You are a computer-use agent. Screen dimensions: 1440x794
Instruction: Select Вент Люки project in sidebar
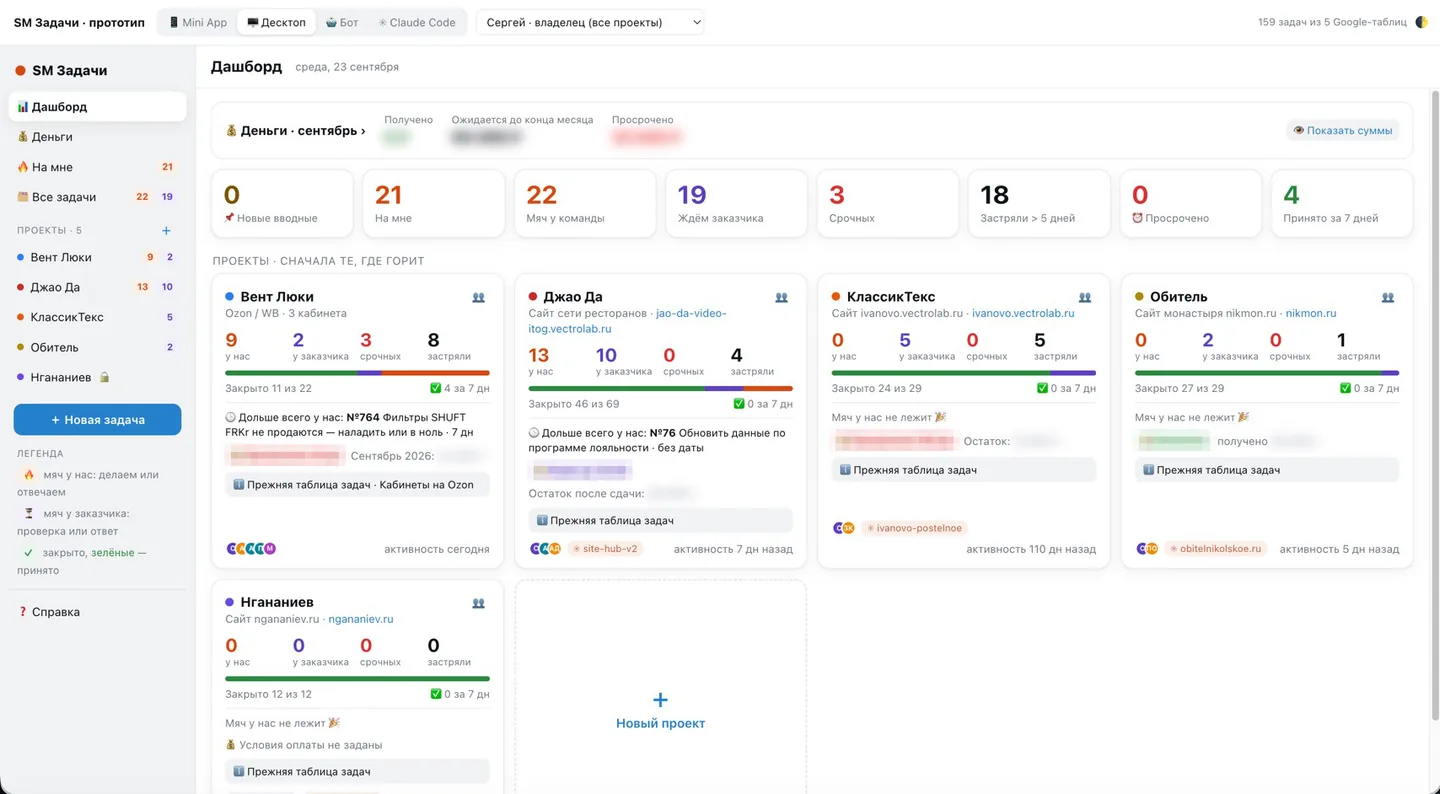(x=97, y=257)
